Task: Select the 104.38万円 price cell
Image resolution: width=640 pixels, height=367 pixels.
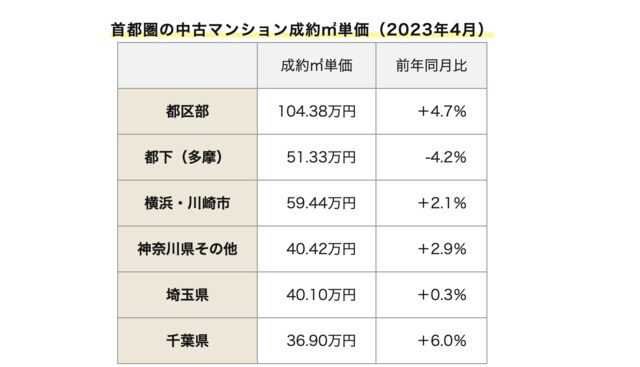Action: pyautogui.click(x=316, y=111)
